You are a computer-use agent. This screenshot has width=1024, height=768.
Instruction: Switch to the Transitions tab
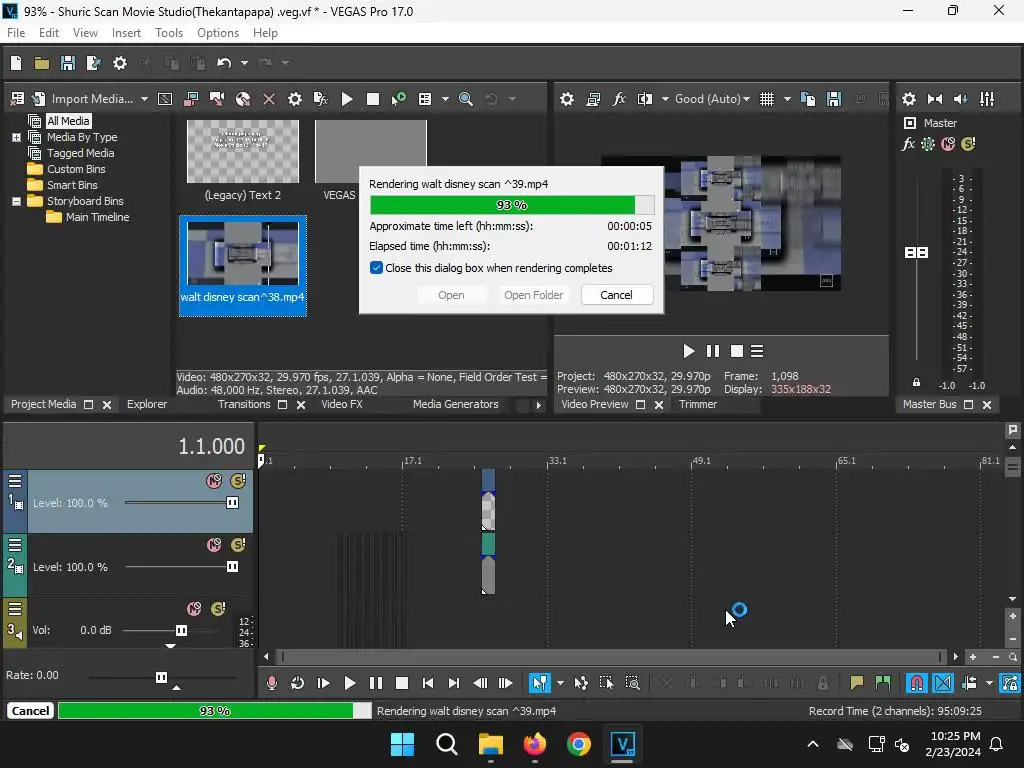click(x=244, y=404)
